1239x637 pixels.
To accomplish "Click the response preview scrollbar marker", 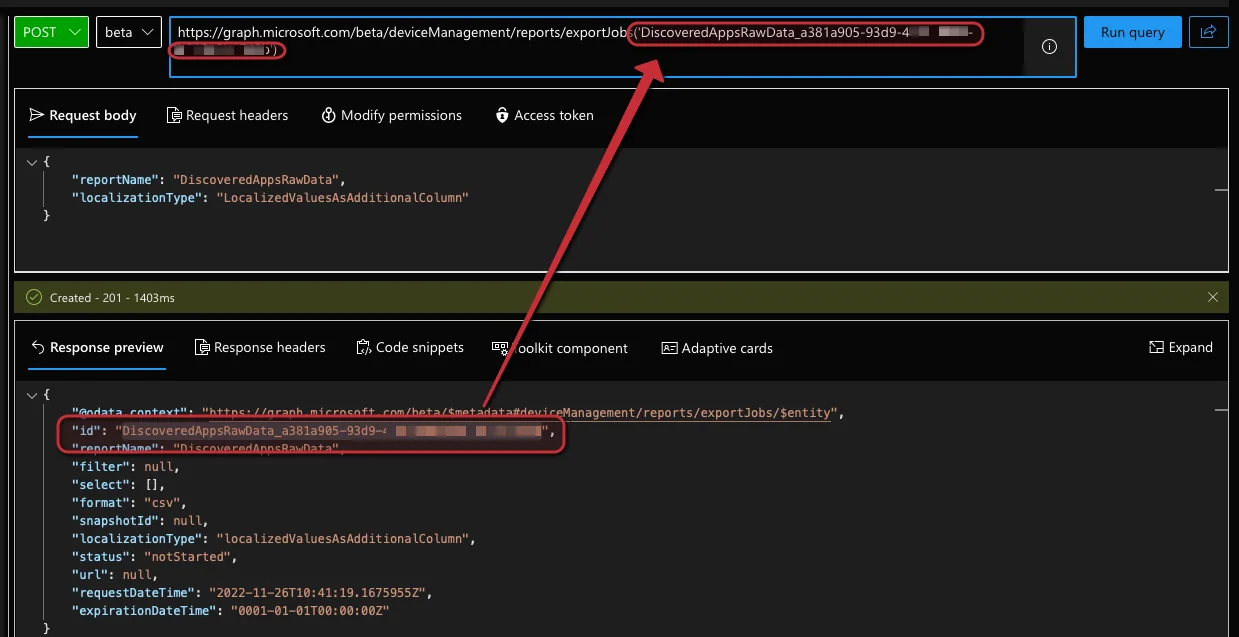I will tap(1221, 409).
